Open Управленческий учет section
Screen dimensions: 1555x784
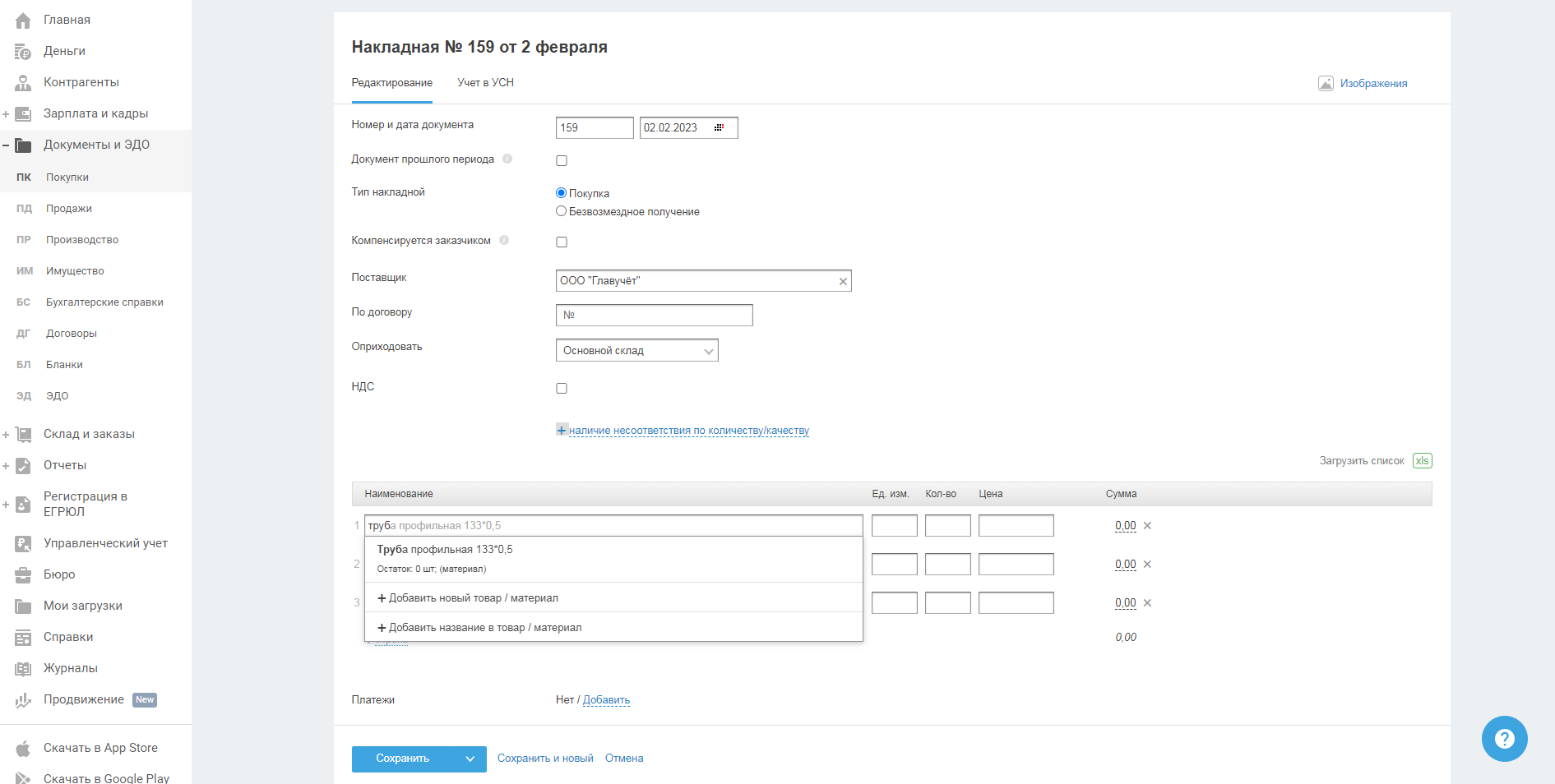[x=105, y=543]
